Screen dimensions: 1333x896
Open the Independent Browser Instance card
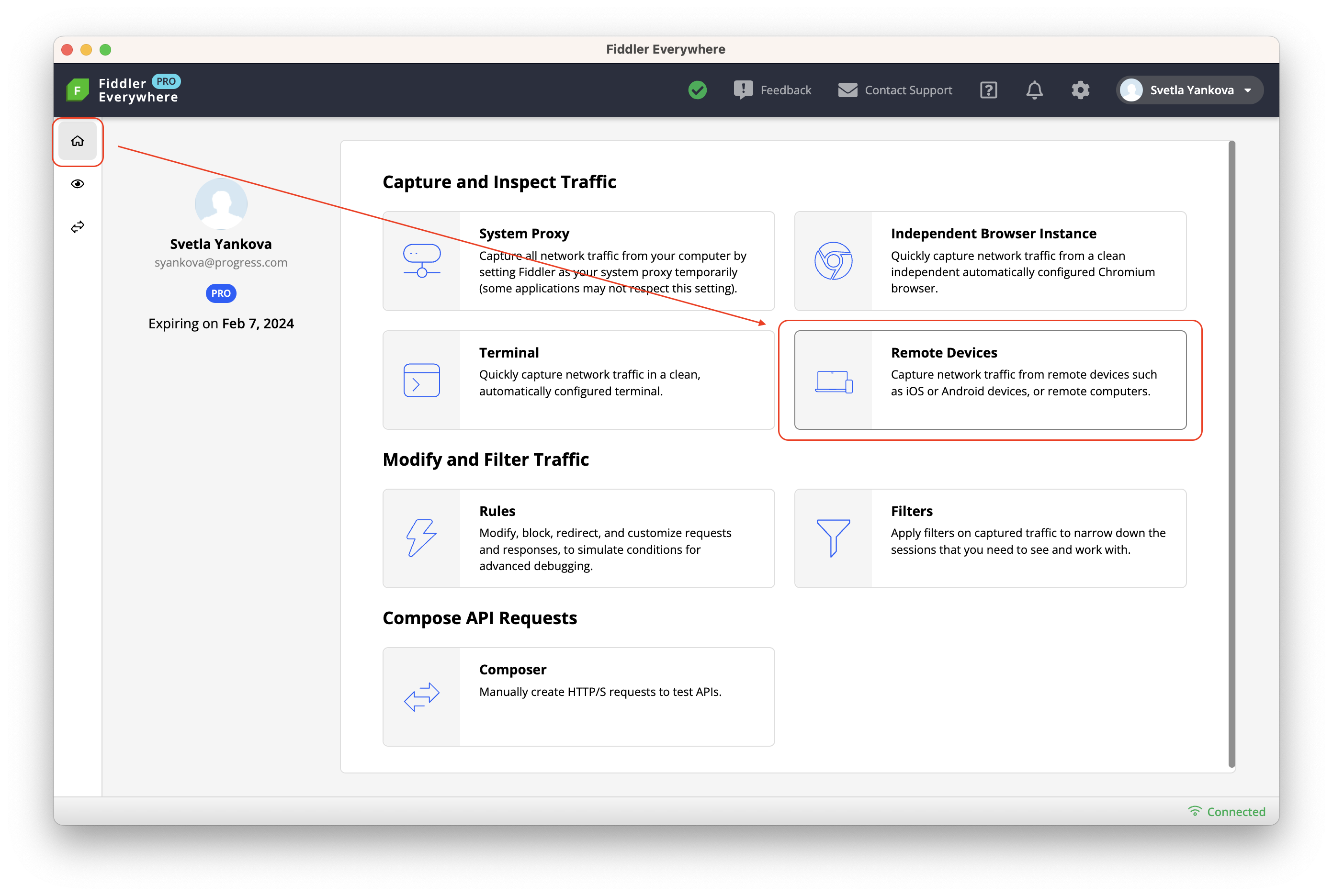click(990, 261)
